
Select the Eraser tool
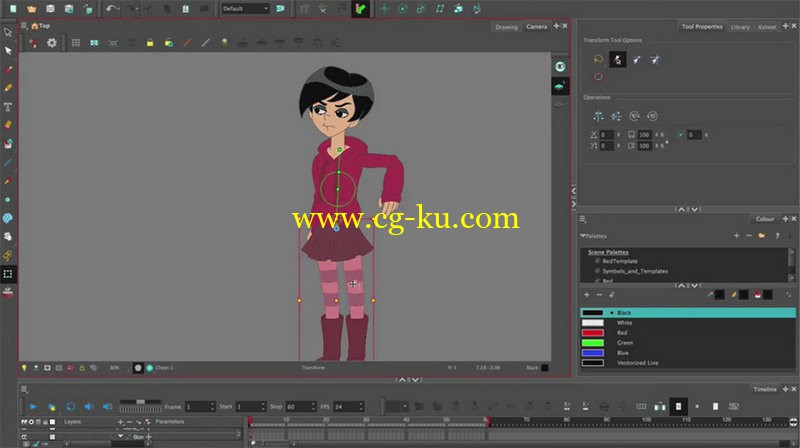[8, 125]
